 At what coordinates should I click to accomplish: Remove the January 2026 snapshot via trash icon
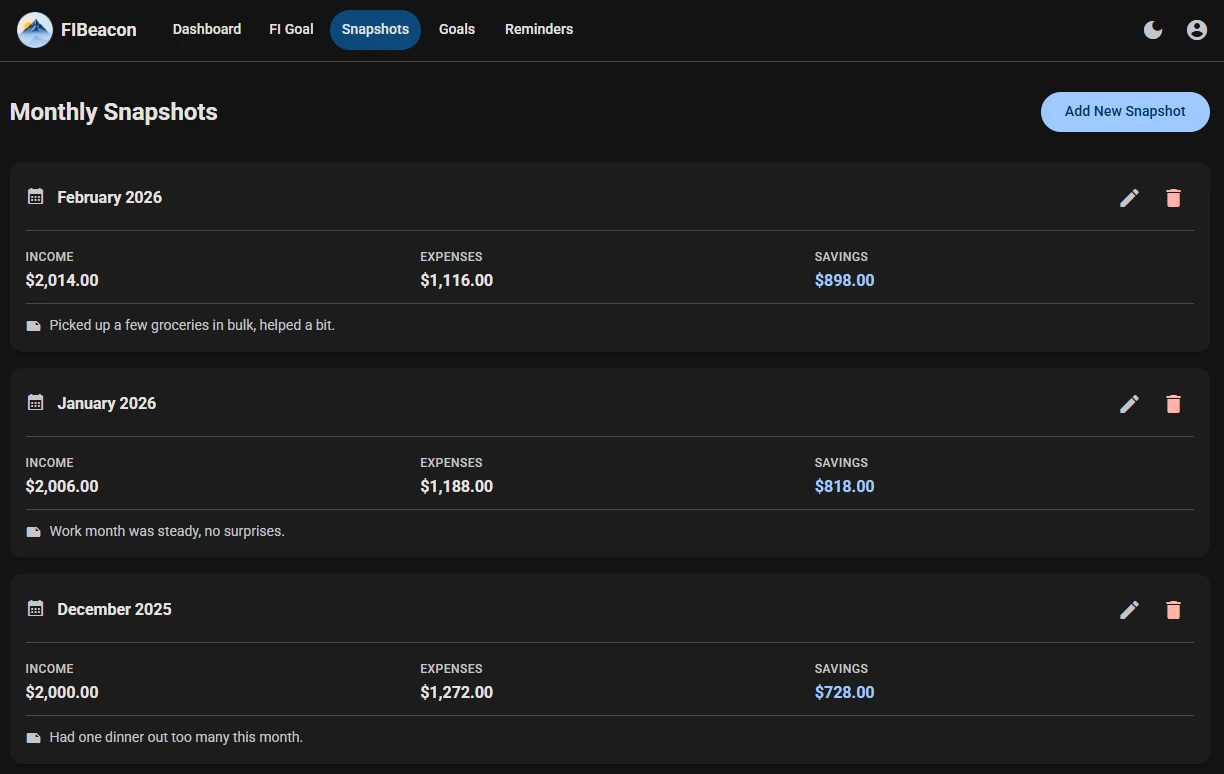point(1173,404)
